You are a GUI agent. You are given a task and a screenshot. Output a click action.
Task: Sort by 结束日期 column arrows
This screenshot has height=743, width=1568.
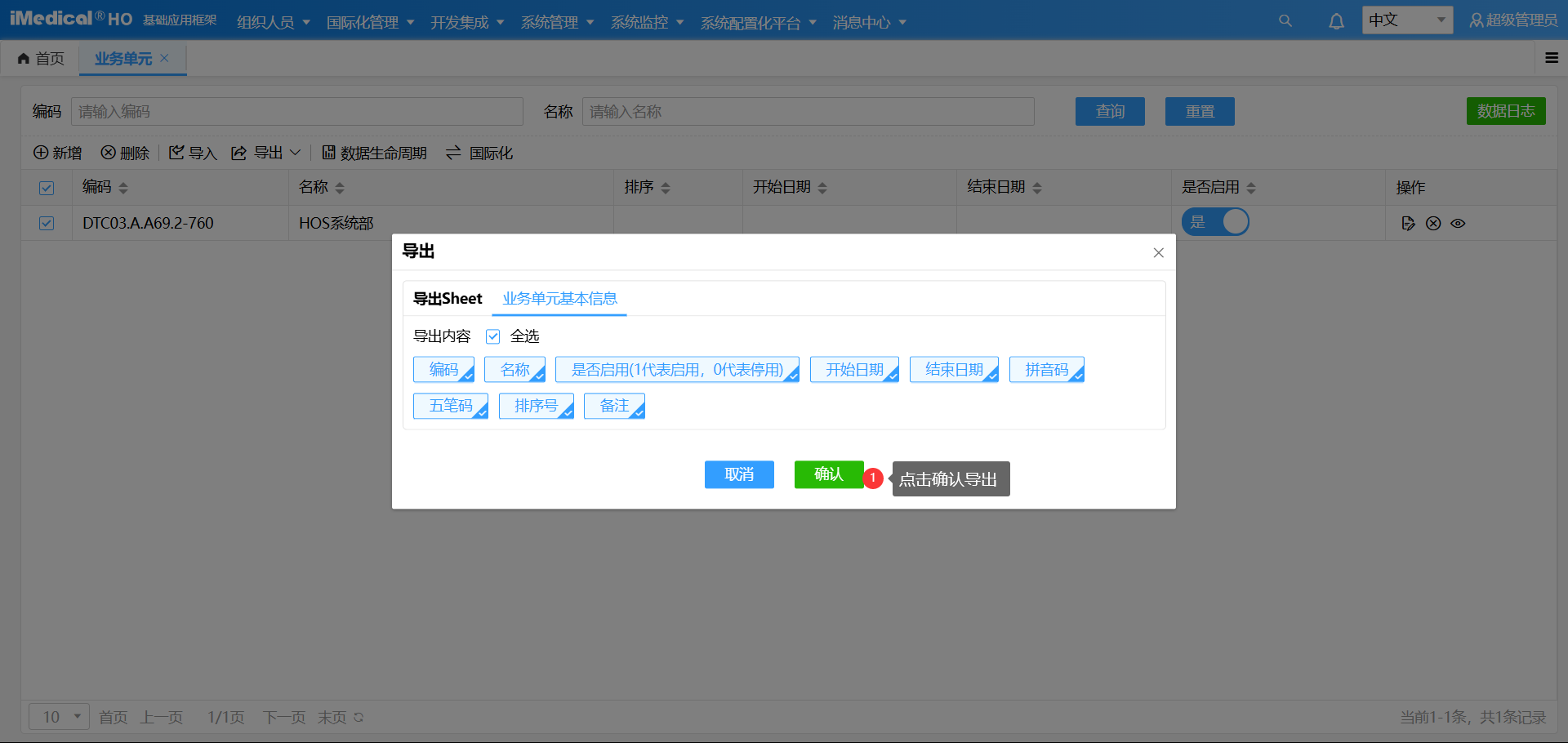1037,188
